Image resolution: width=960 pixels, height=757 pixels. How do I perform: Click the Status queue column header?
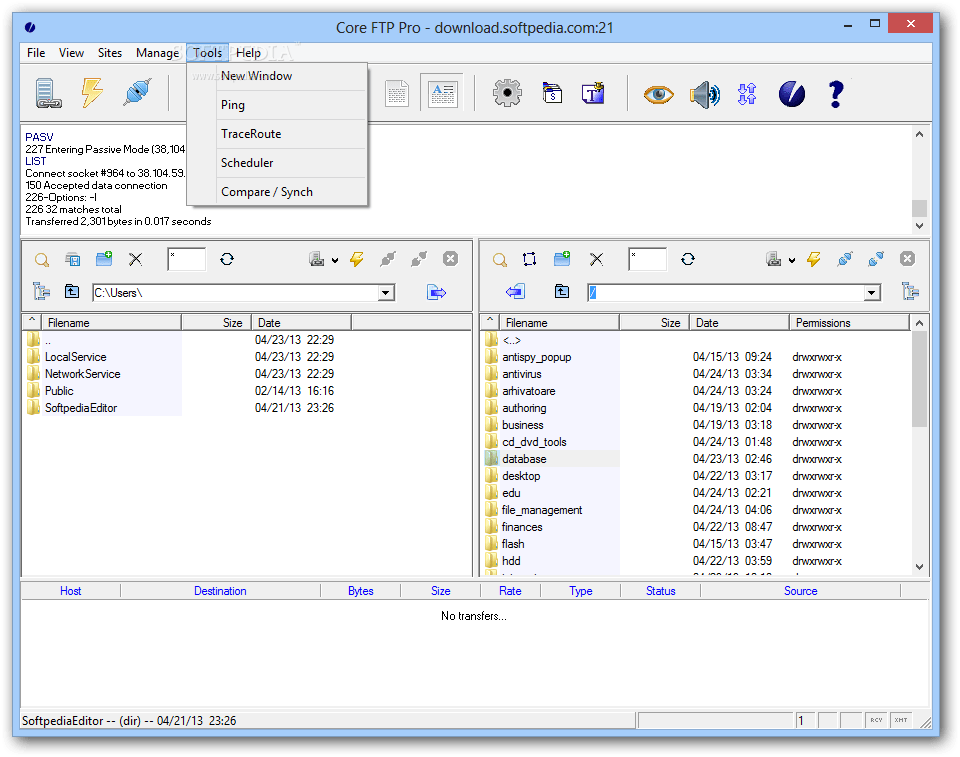[661, 591]
